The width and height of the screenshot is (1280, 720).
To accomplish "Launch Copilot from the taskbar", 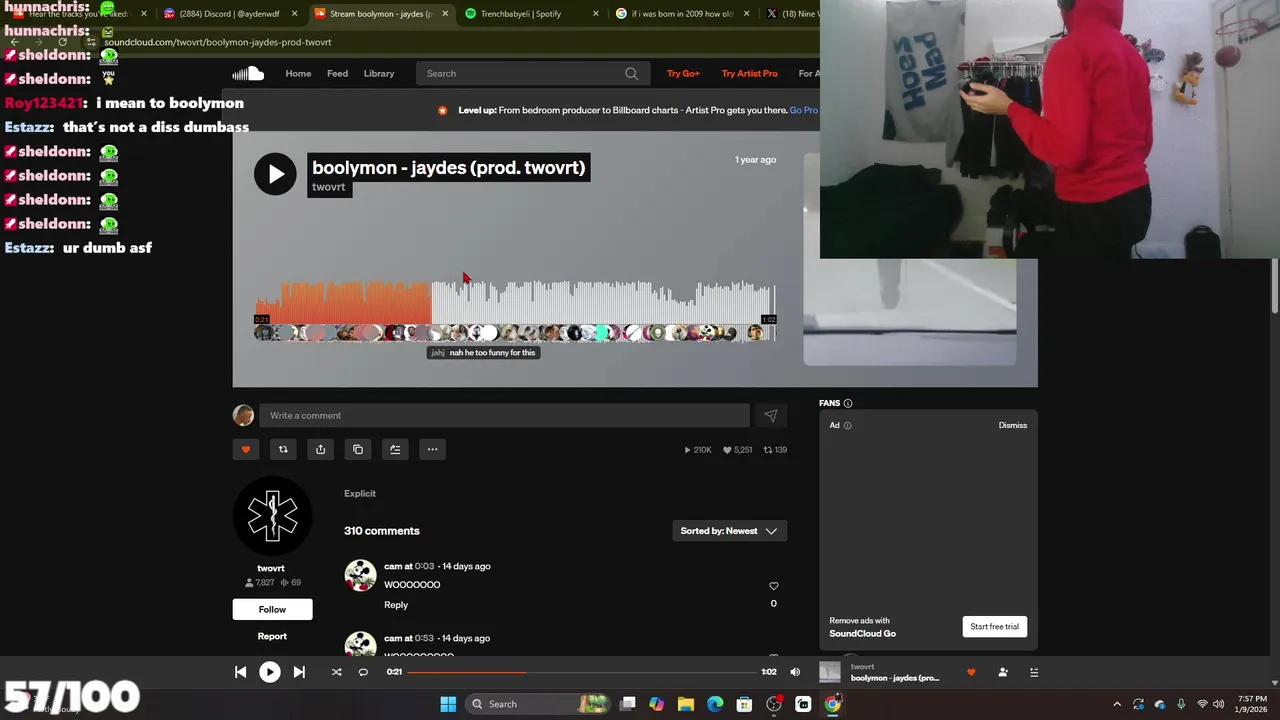I will coord(656,704).
